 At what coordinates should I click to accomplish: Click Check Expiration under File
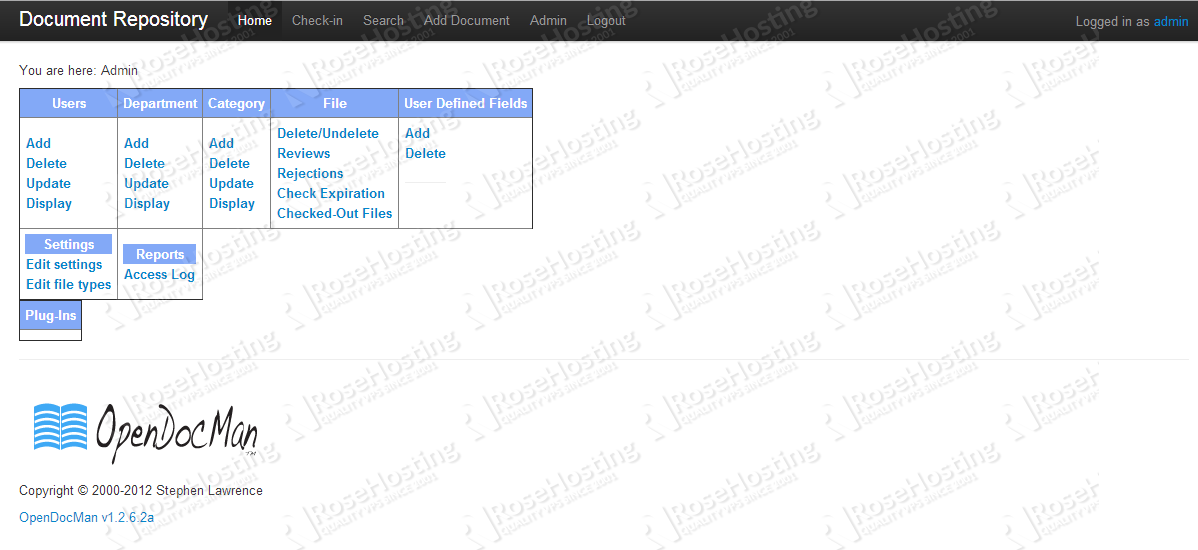tap(331, 193)
